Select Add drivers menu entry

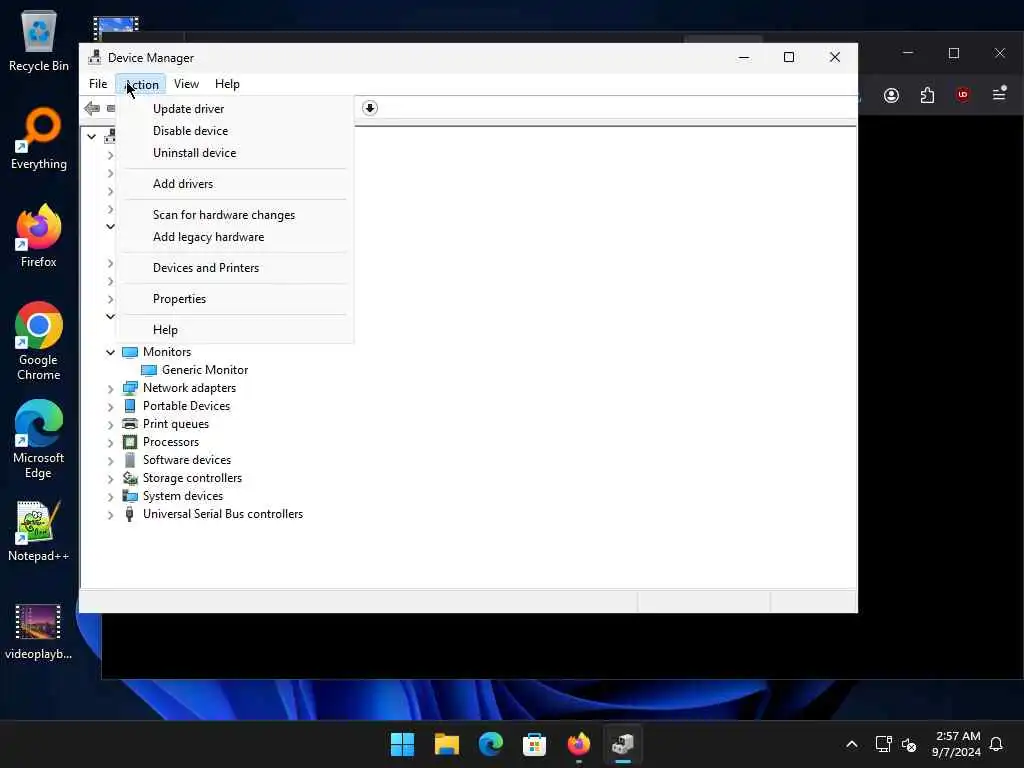tap(183, 184)
